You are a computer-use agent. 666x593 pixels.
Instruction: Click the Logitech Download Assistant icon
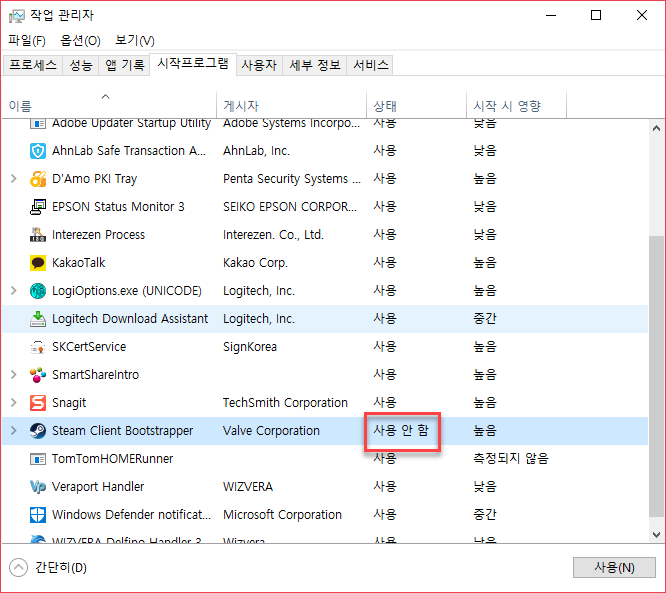coord(38,319)
